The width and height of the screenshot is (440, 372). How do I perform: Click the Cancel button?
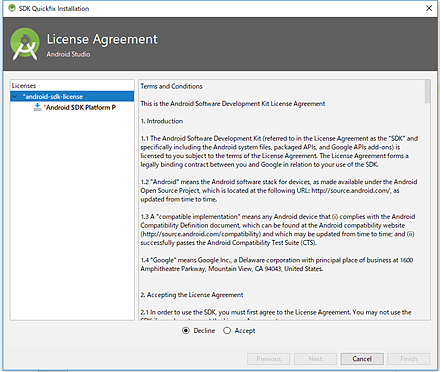pyautogui.click(x=362, y=359)
